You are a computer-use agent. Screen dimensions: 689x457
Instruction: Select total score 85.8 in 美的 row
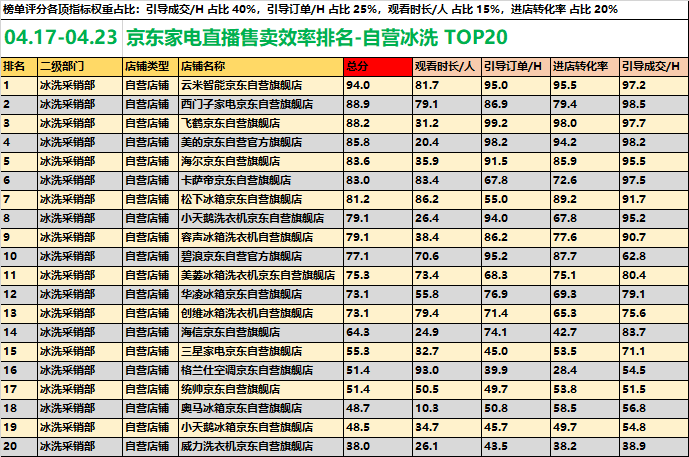point(378,142)
